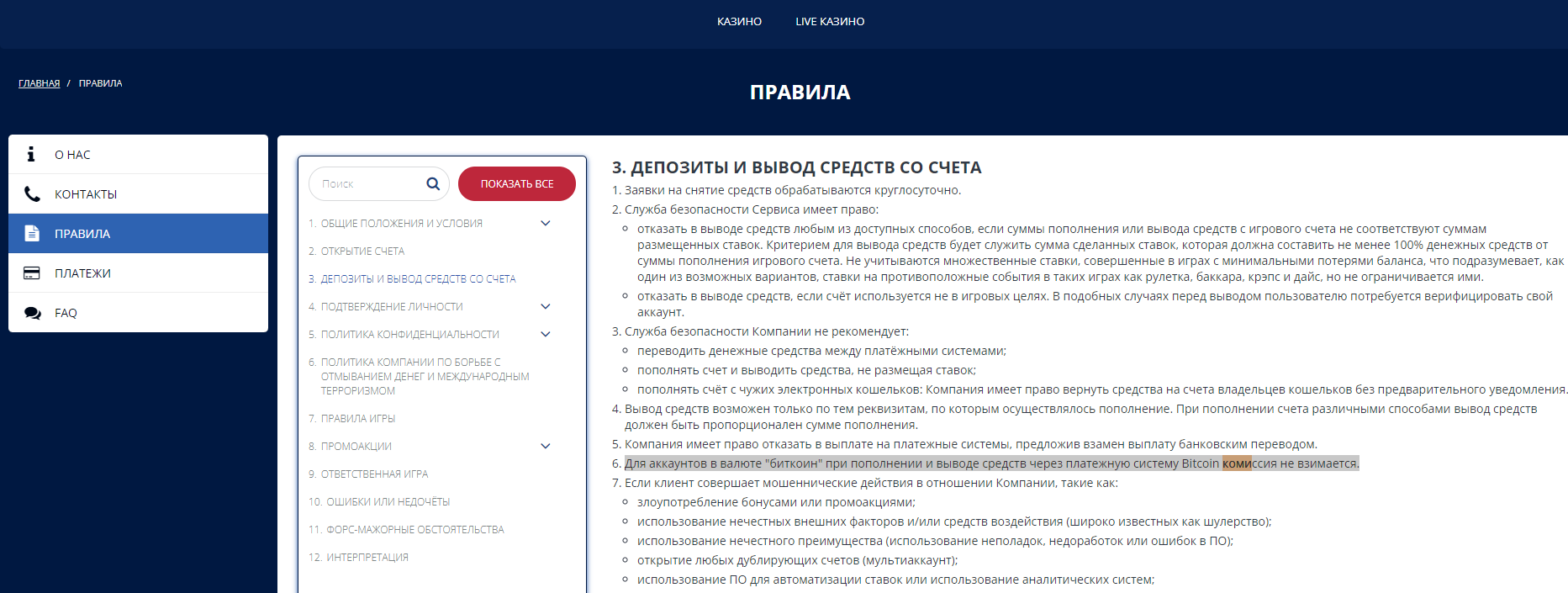Click the credit card icon for ПЛАТЕЖИ
The image size is (1568, 593).
point(32,273)
